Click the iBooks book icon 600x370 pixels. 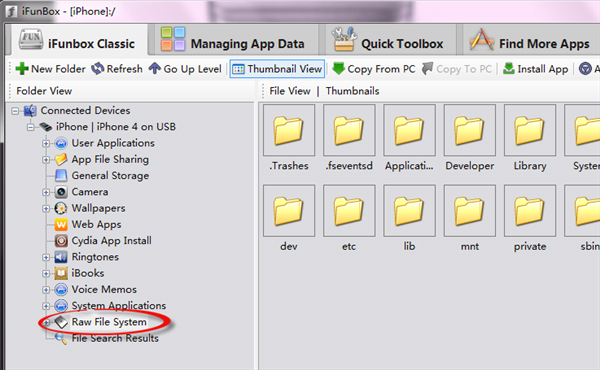tap(61, 273)
